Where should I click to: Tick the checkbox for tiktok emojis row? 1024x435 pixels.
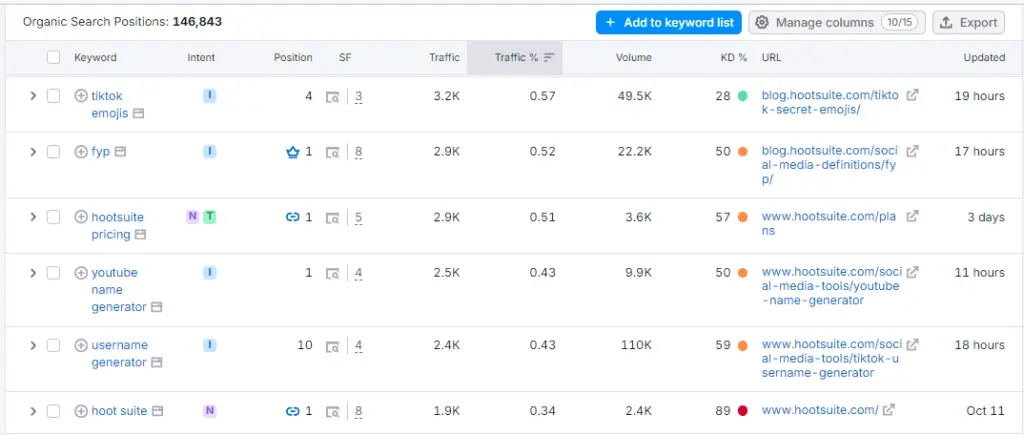point(53,96)
